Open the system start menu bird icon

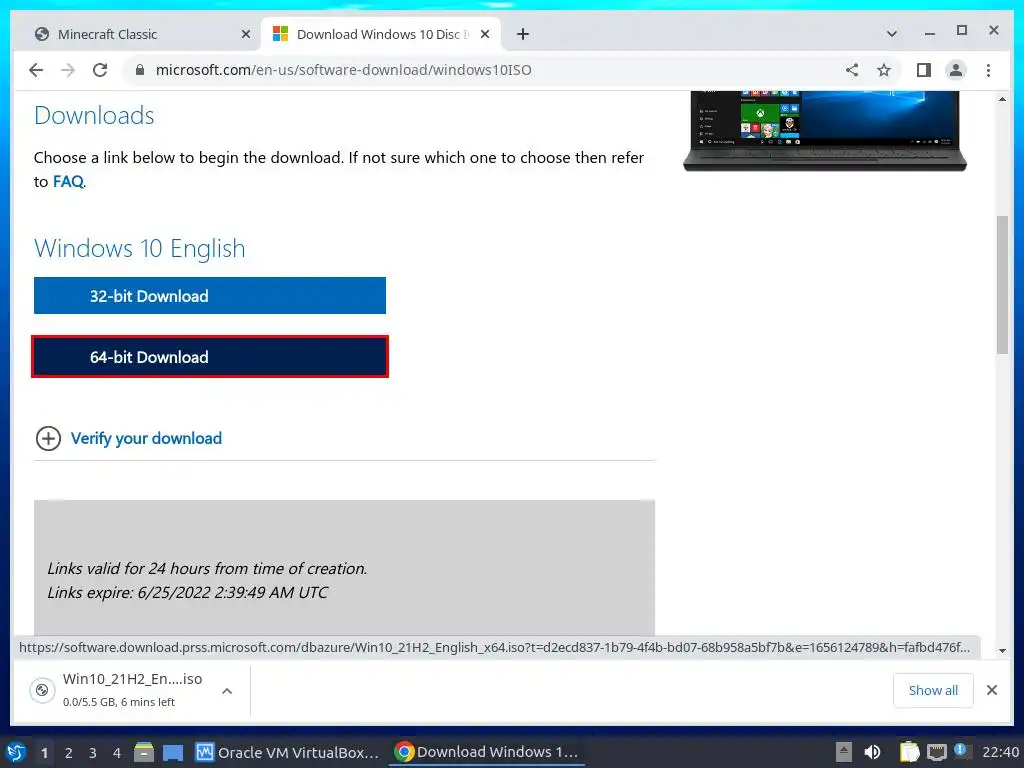click(16, 752)
